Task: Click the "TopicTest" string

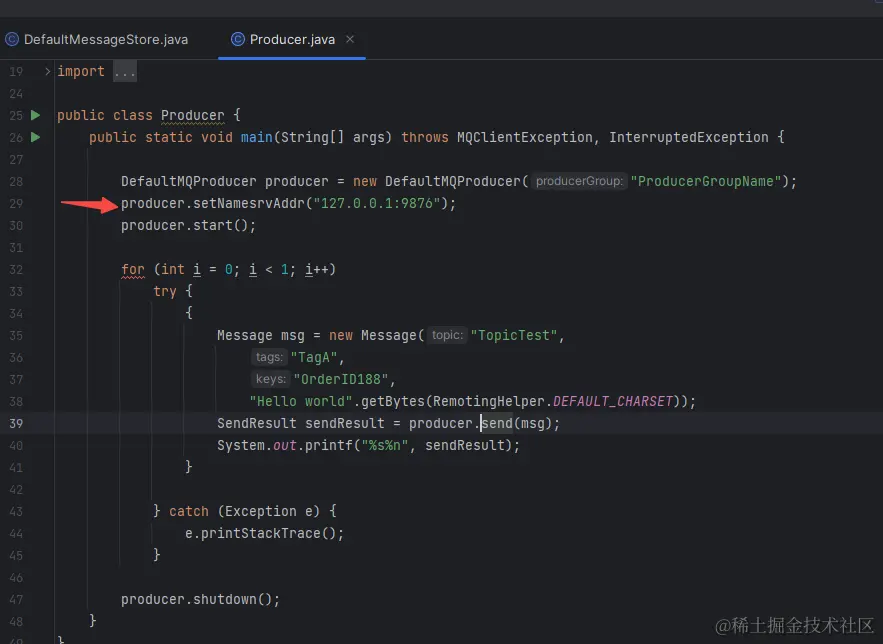Action: coord(514,335)
